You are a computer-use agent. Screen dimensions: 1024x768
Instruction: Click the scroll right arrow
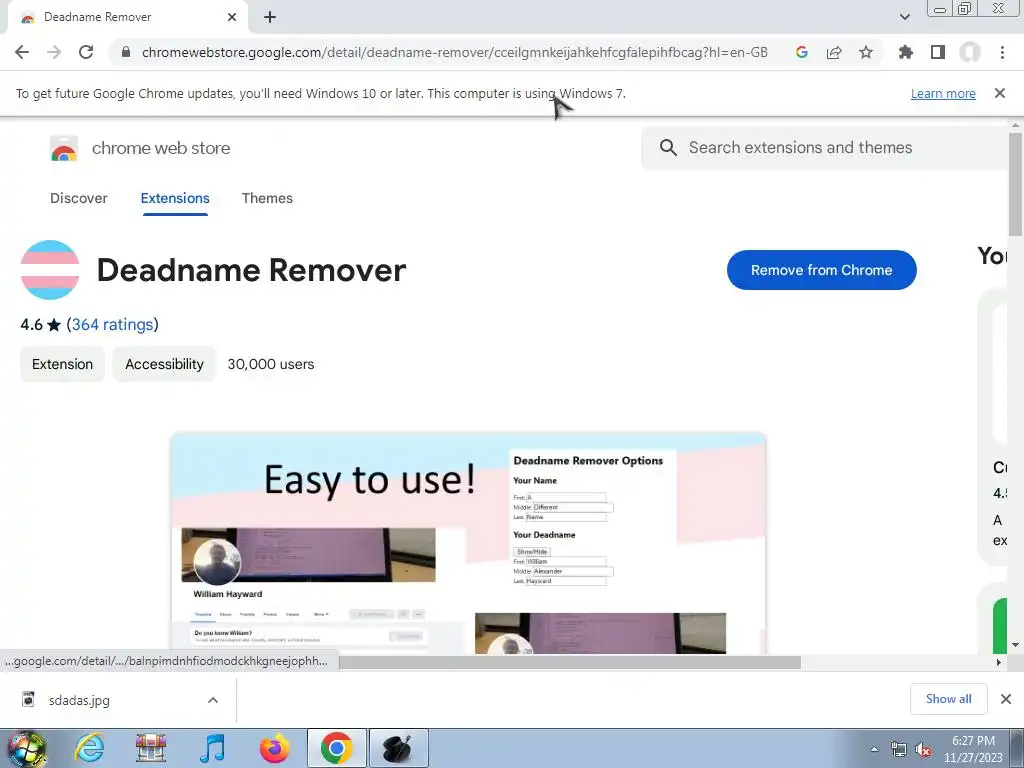pos(998,662)
